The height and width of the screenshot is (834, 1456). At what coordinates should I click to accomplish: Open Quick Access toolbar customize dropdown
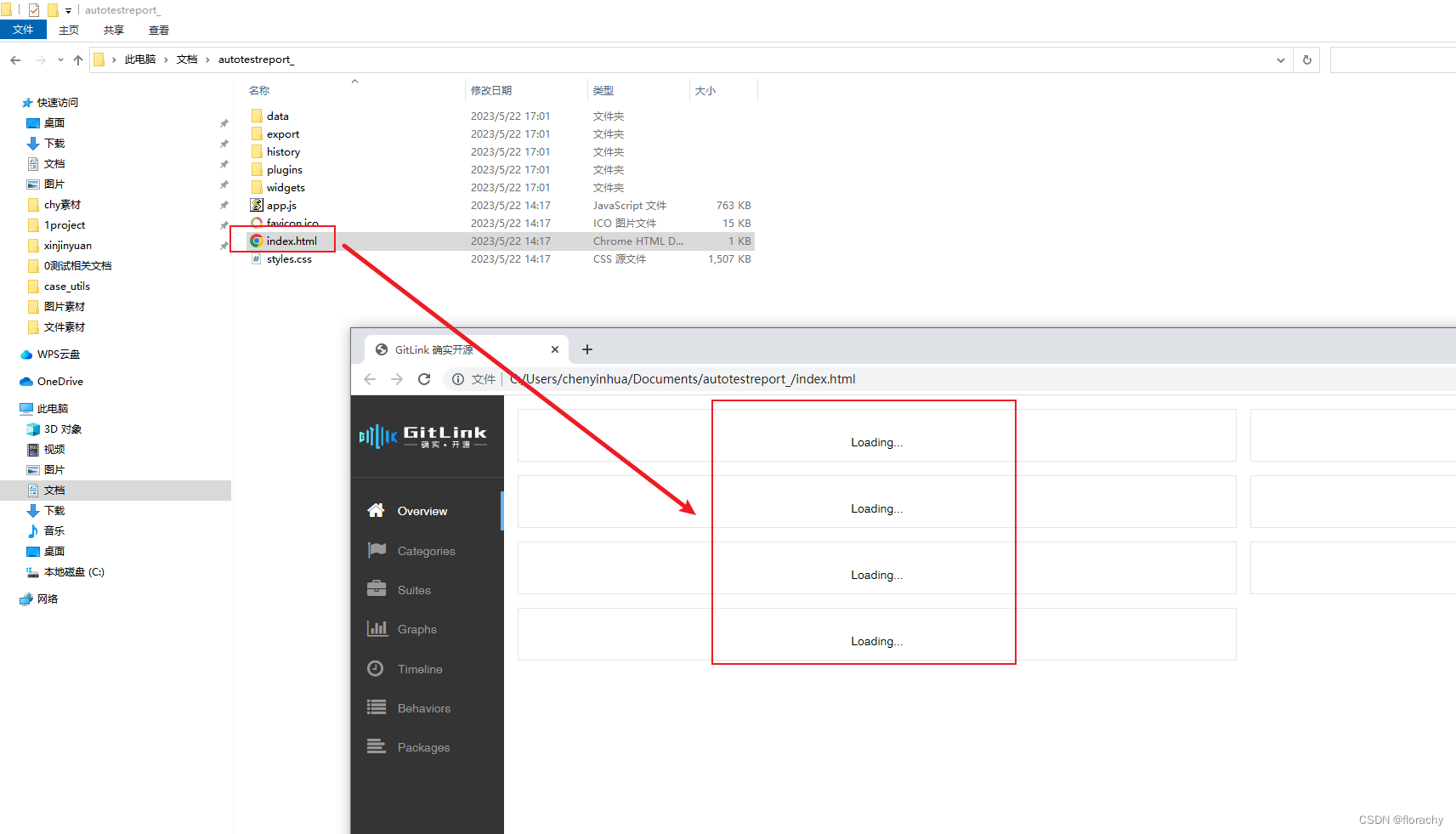point(68,10)
